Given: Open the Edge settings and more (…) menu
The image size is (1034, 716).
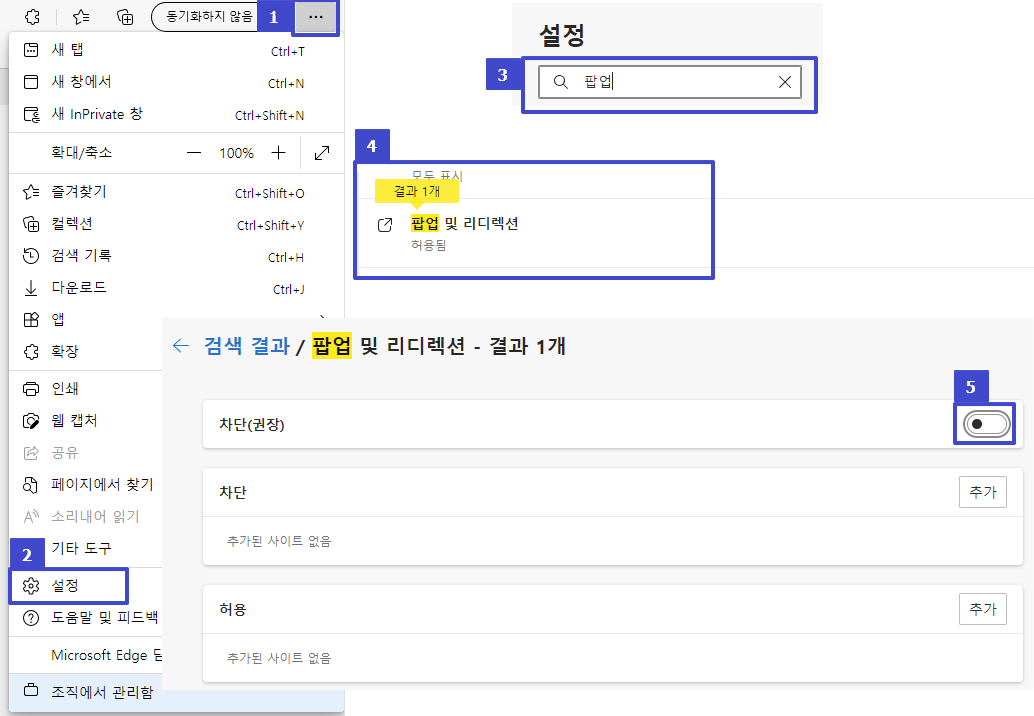Looking at the screenshot, I should point(316,17).
